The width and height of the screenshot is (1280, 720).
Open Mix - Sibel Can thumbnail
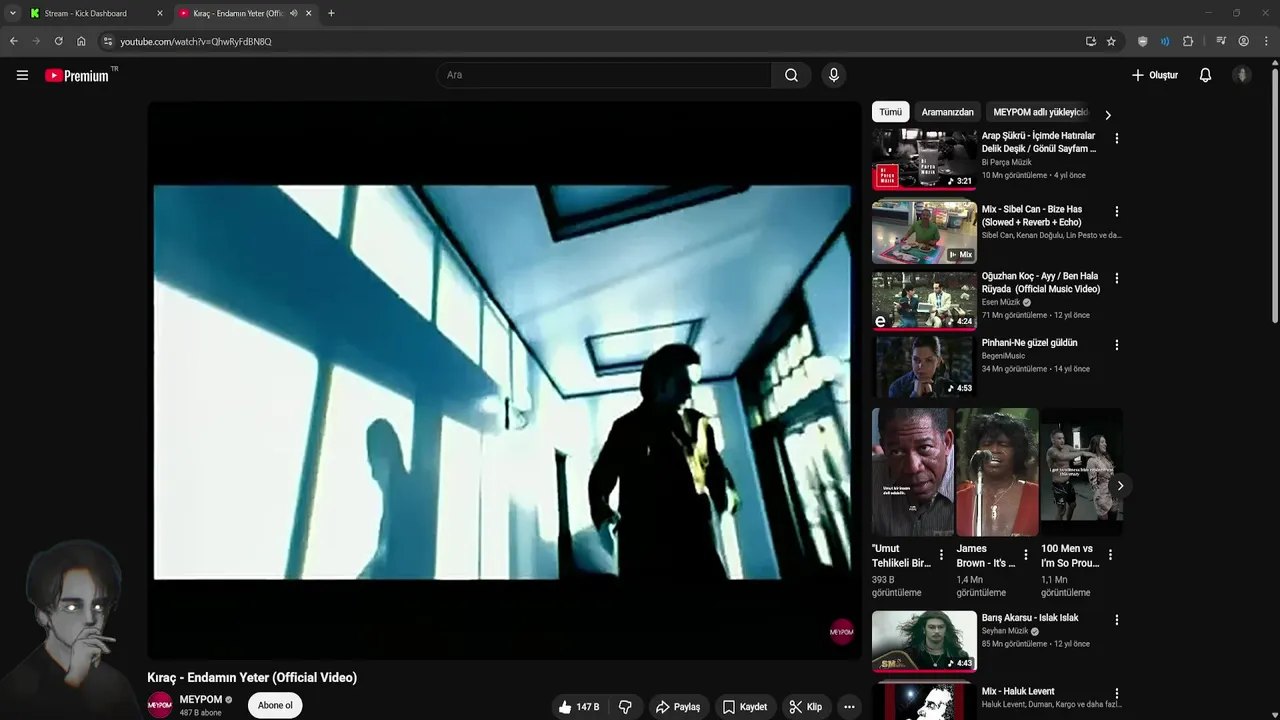[x=924, y=233]
